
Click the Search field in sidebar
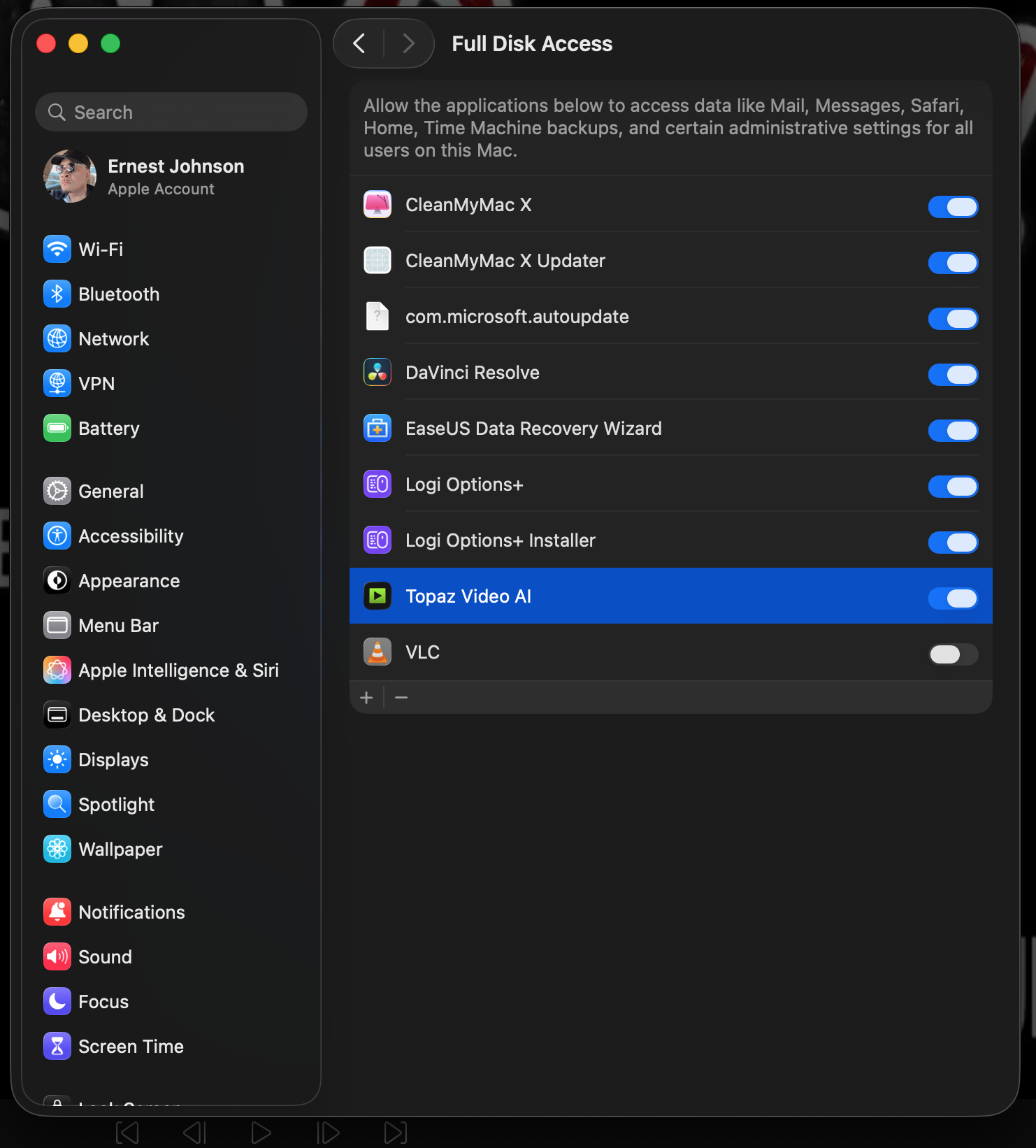(x=171, y=113)
